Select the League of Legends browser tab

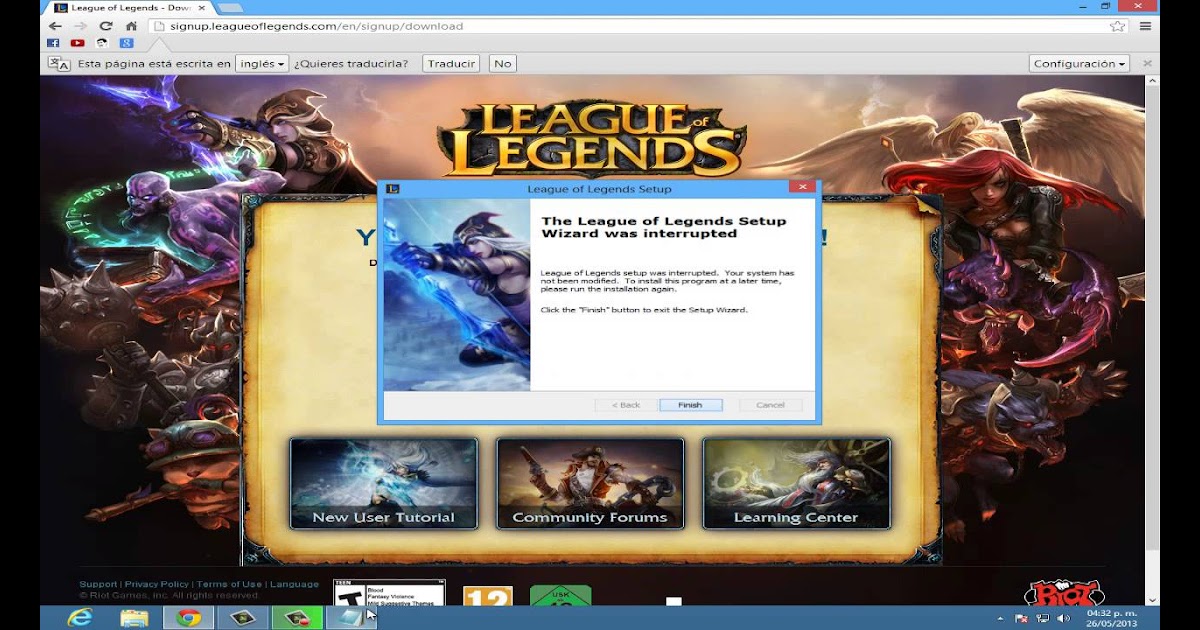[x=128, y=7]
